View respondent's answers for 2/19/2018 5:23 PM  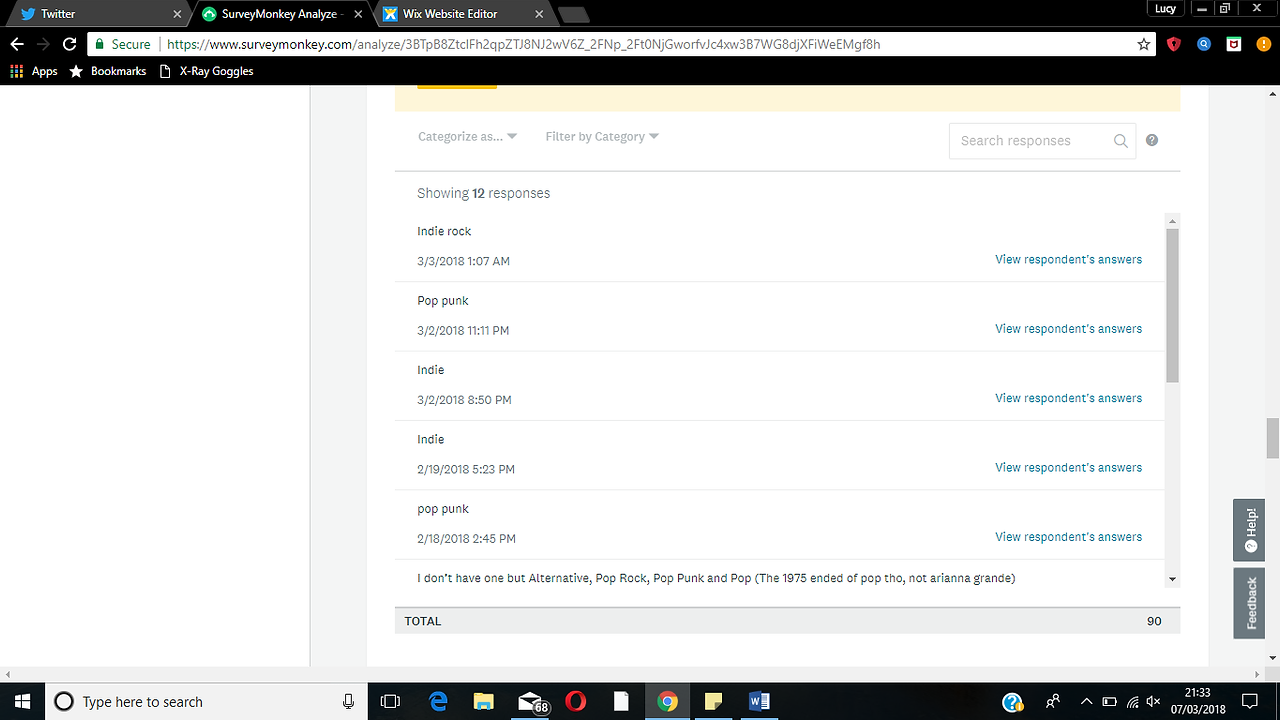coord(1068,467)
